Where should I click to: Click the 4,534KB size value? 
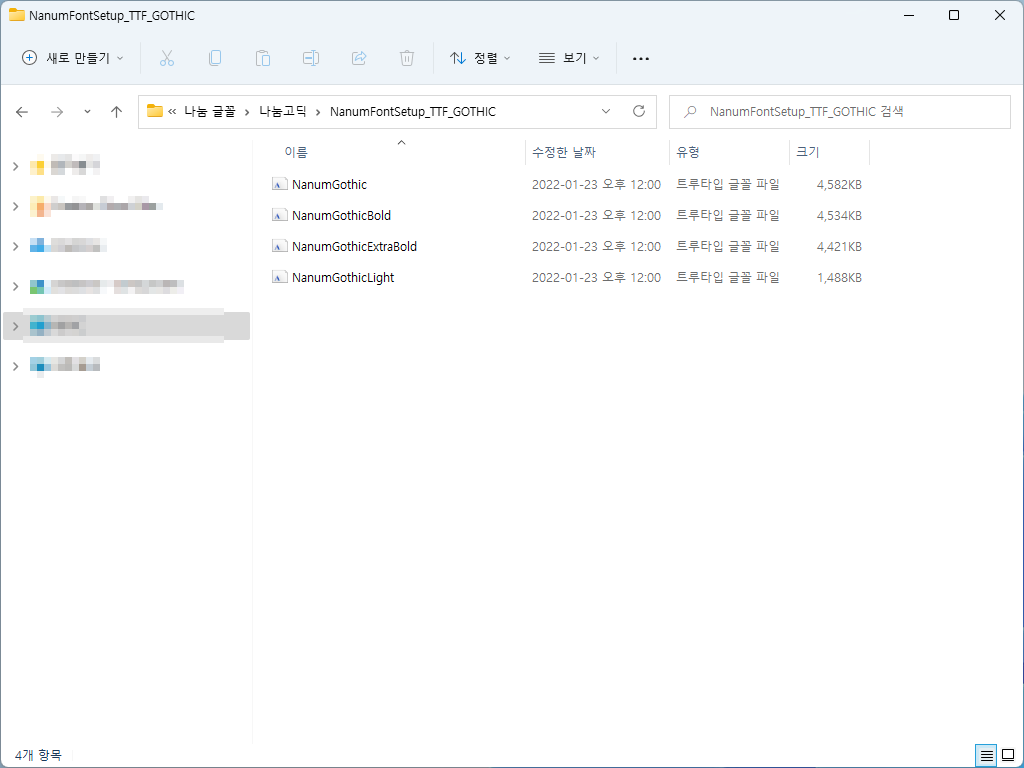pyautogui.click(x=839, y=215)
